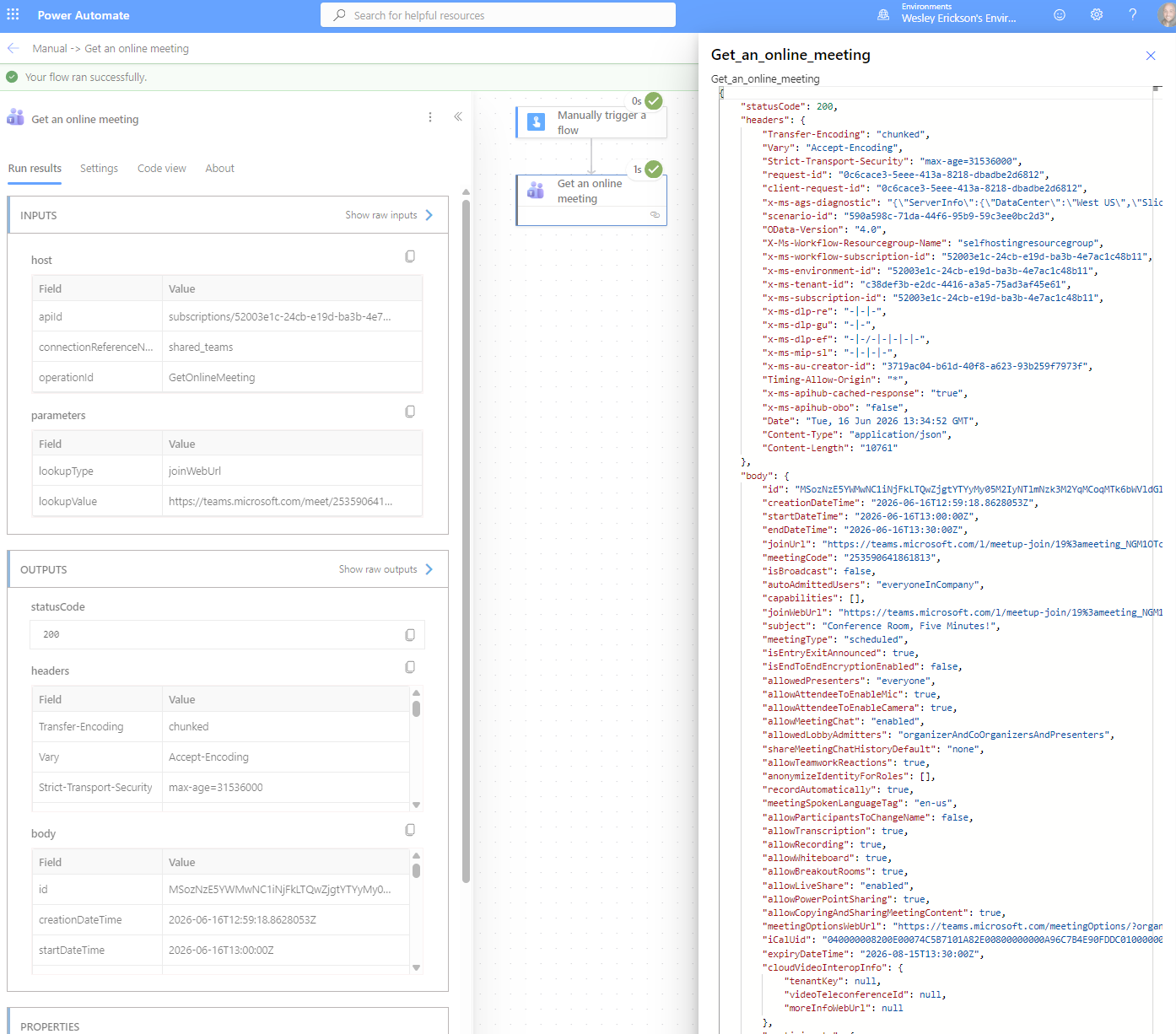This screenshot has width=1176, height=1034.
Task: Open the Code view tab
Action: click(162, 169)
